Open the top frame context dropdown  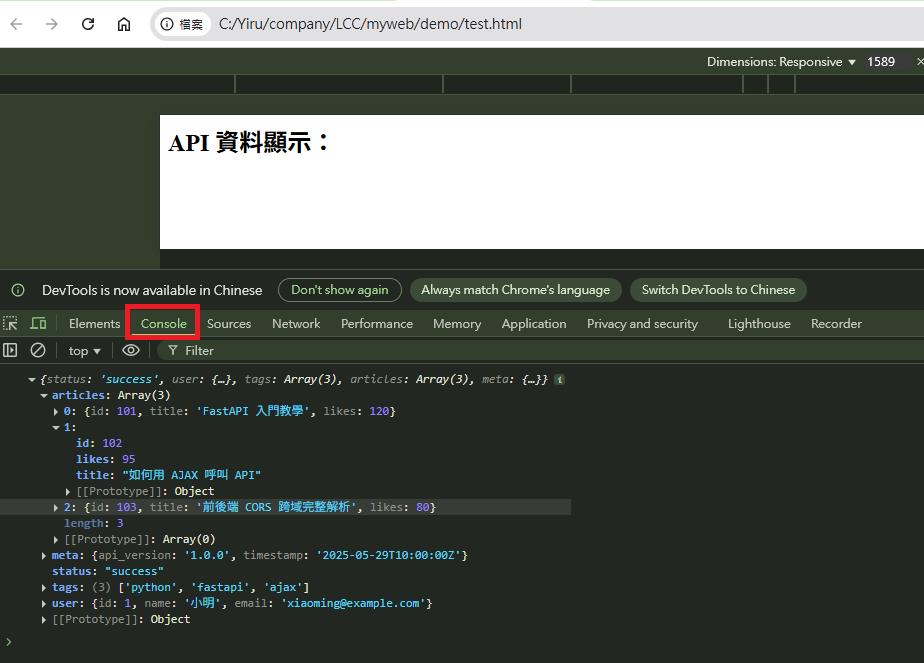[x=83, y=350]
